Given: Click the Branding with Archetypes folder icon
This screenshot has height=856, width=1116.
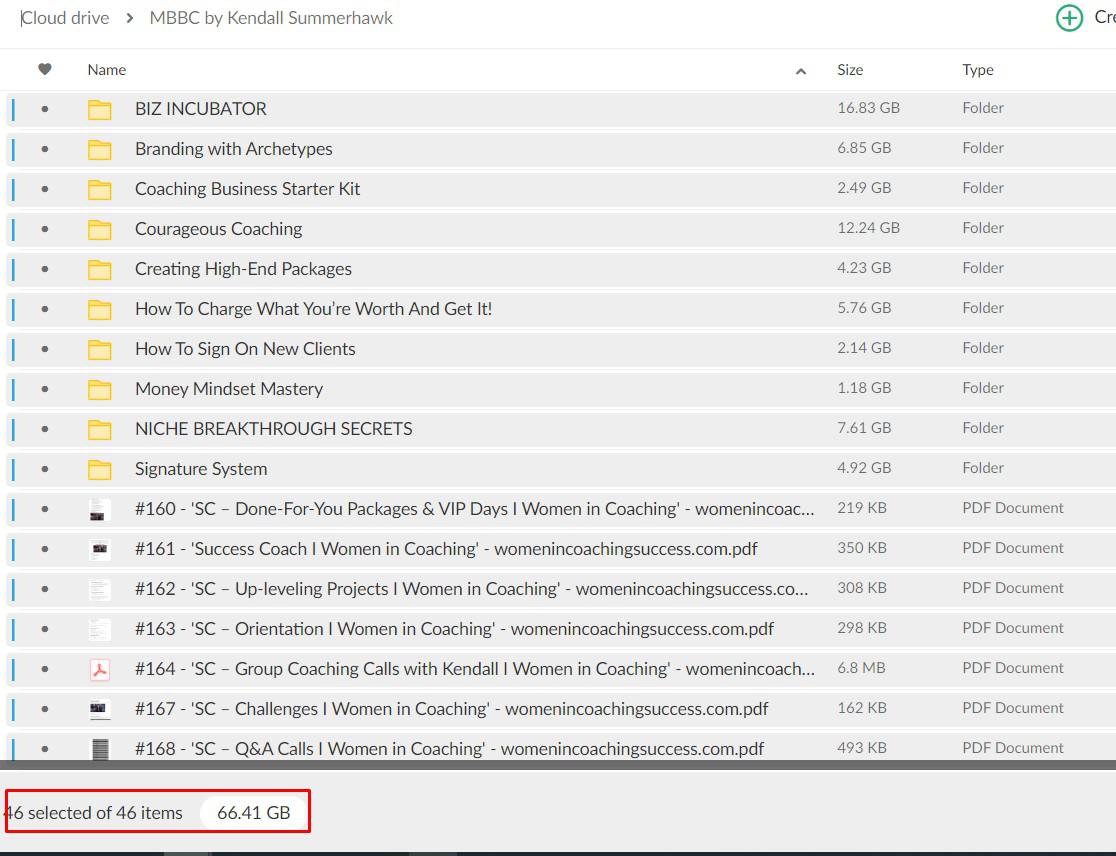Looking at the screenshot, I should (x=99, y=149).
